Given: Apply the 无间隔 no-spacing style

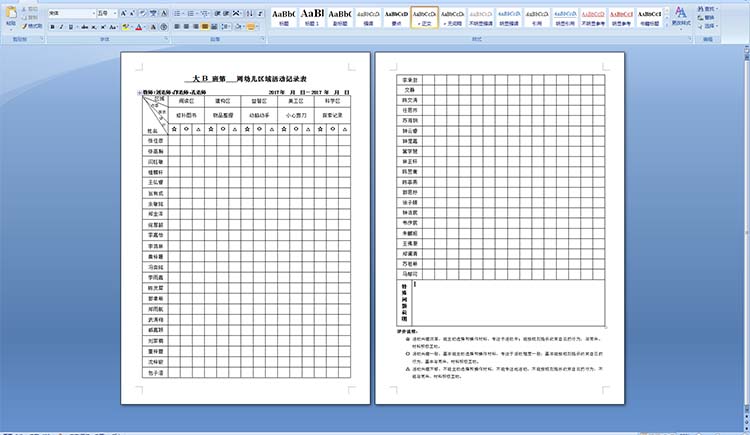Looking at the screenshot, I should click(x=452, y=18).
